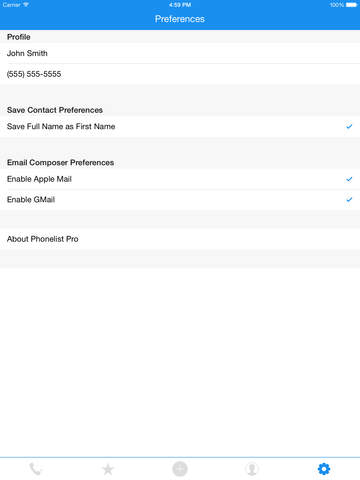Click the clock time in status bar

[x=180, y=5]
